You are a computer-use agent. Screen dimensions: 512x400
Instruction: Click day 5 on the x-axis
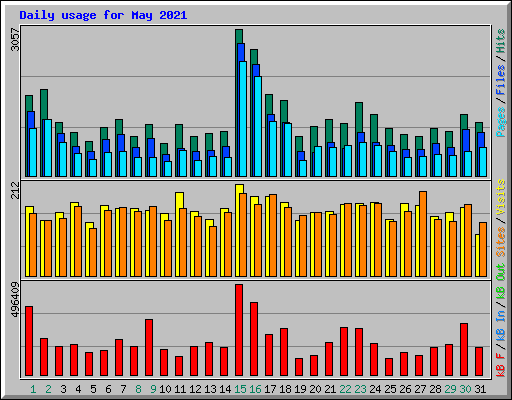coord(93,389)
